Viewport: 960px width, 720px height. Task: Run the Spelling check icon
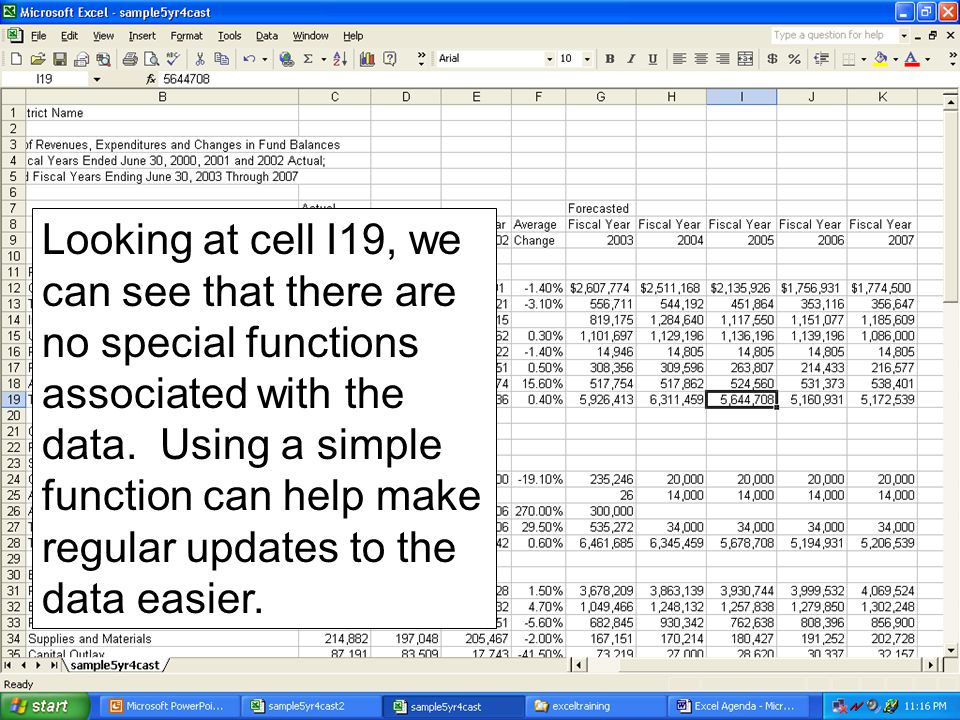(x=173, y=59)
